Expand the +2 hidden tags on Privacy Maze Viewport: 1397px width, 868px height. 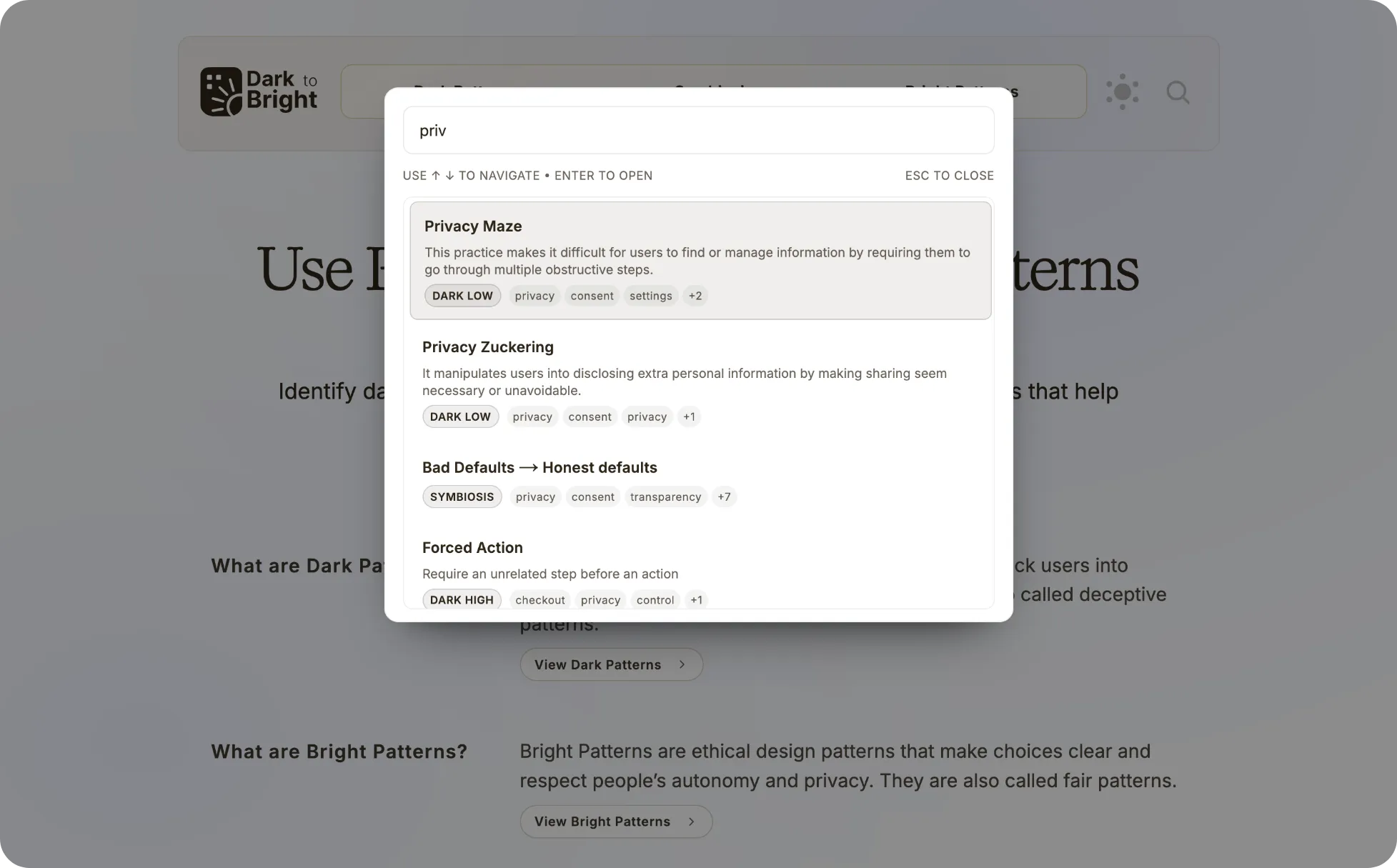[695, 295]
